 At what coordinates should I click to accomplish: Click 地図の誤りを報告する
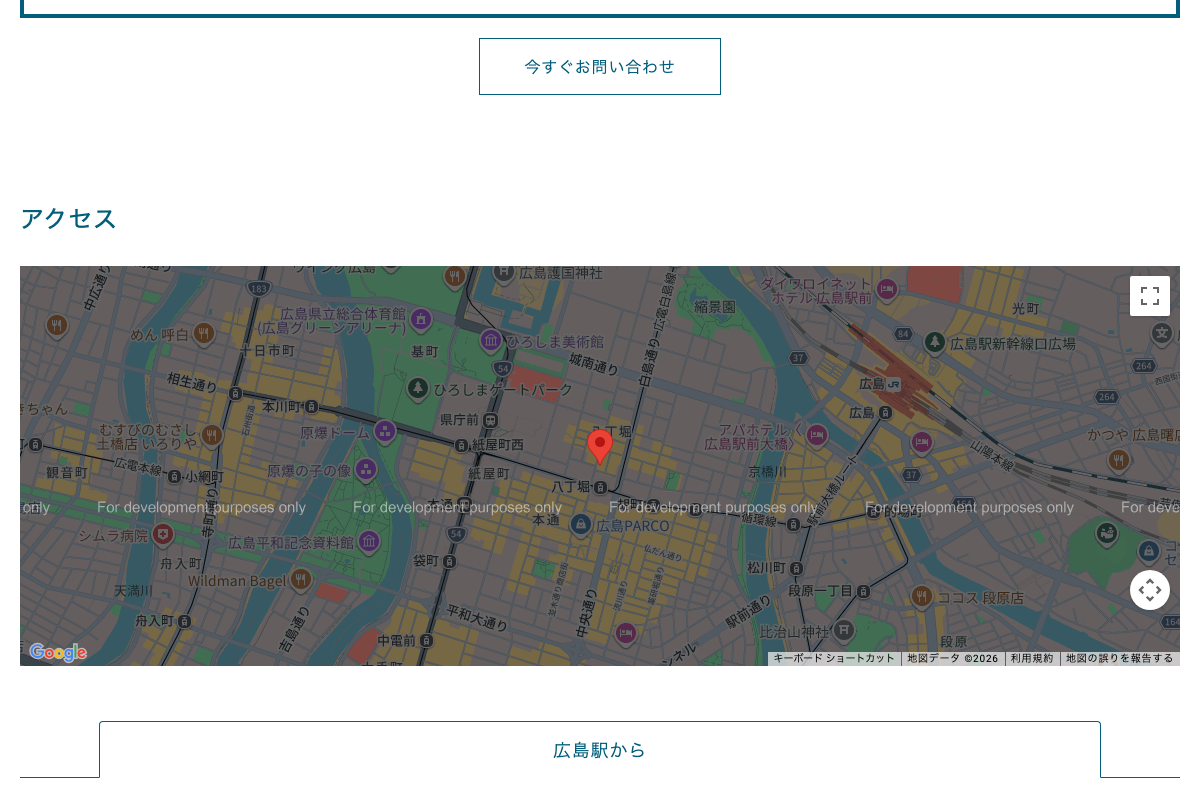tap(1119, 658)
